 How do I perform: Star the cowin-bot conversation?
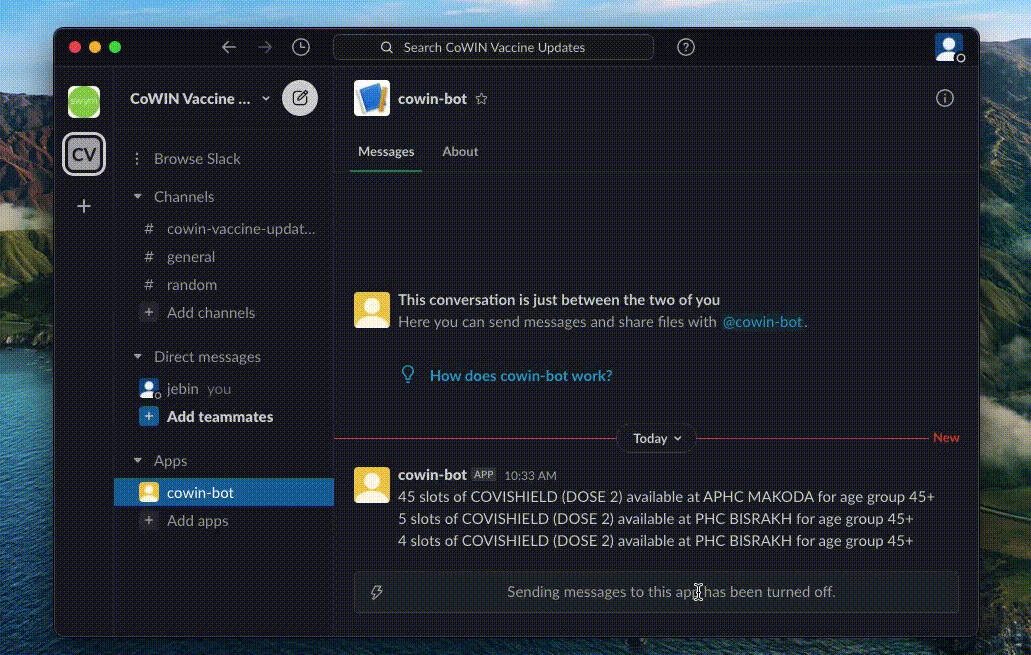tap(482, 99)
